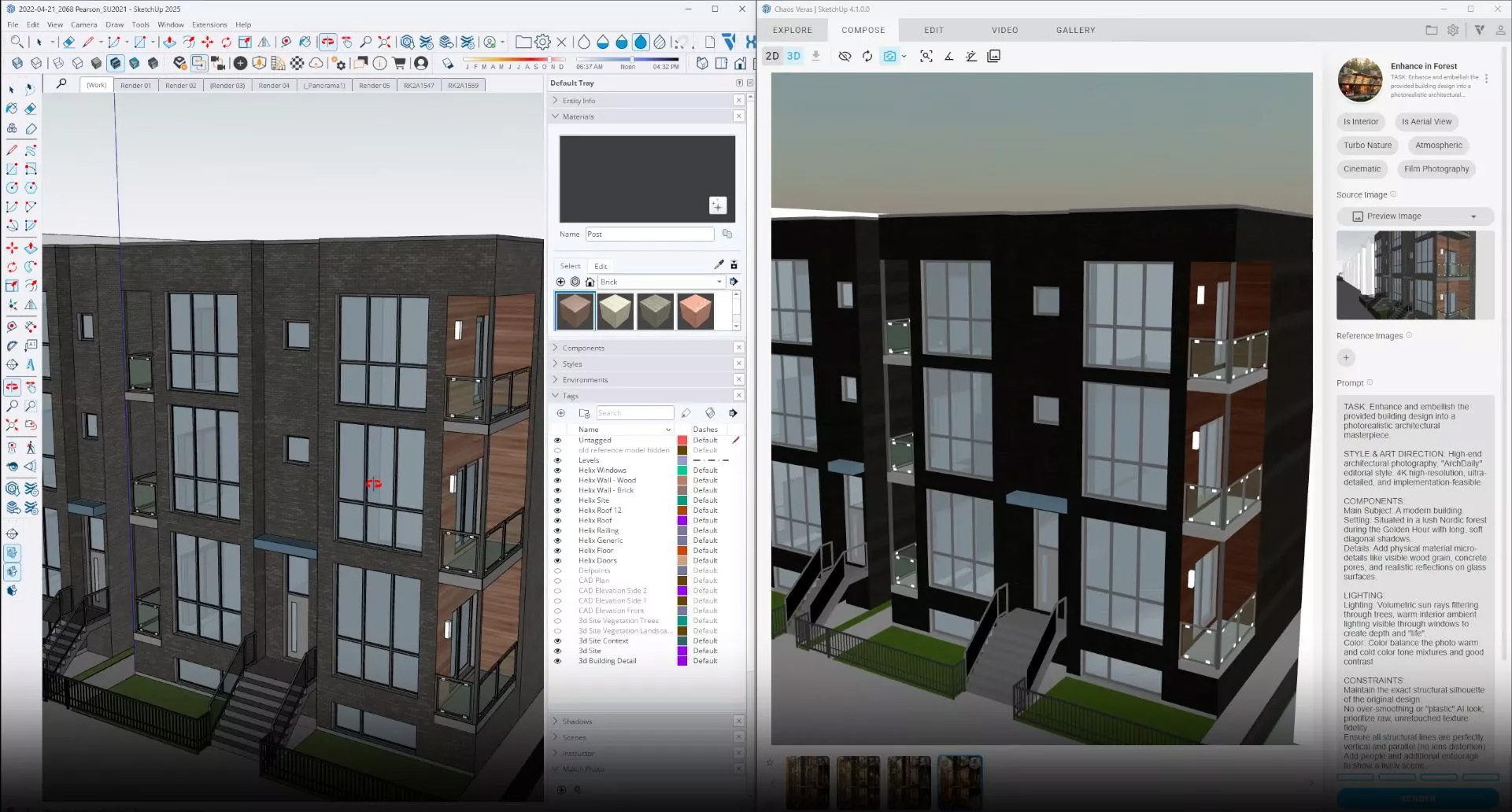1512x812 pixels.
Task: Switch Veras viewport to 3D mode
Action: point(793,57)
